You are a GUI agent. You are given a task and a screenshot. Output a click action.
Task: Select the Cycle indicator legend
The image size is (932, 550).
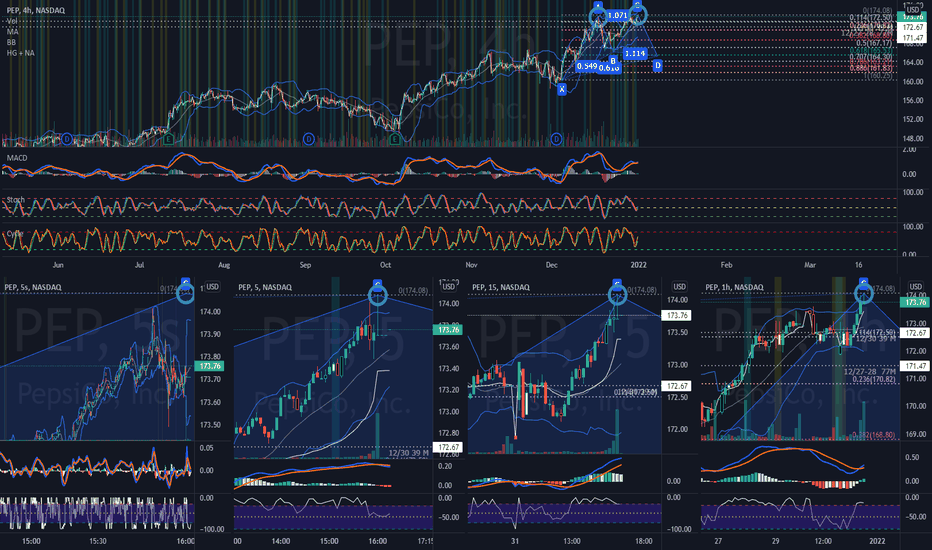(15, 234)
